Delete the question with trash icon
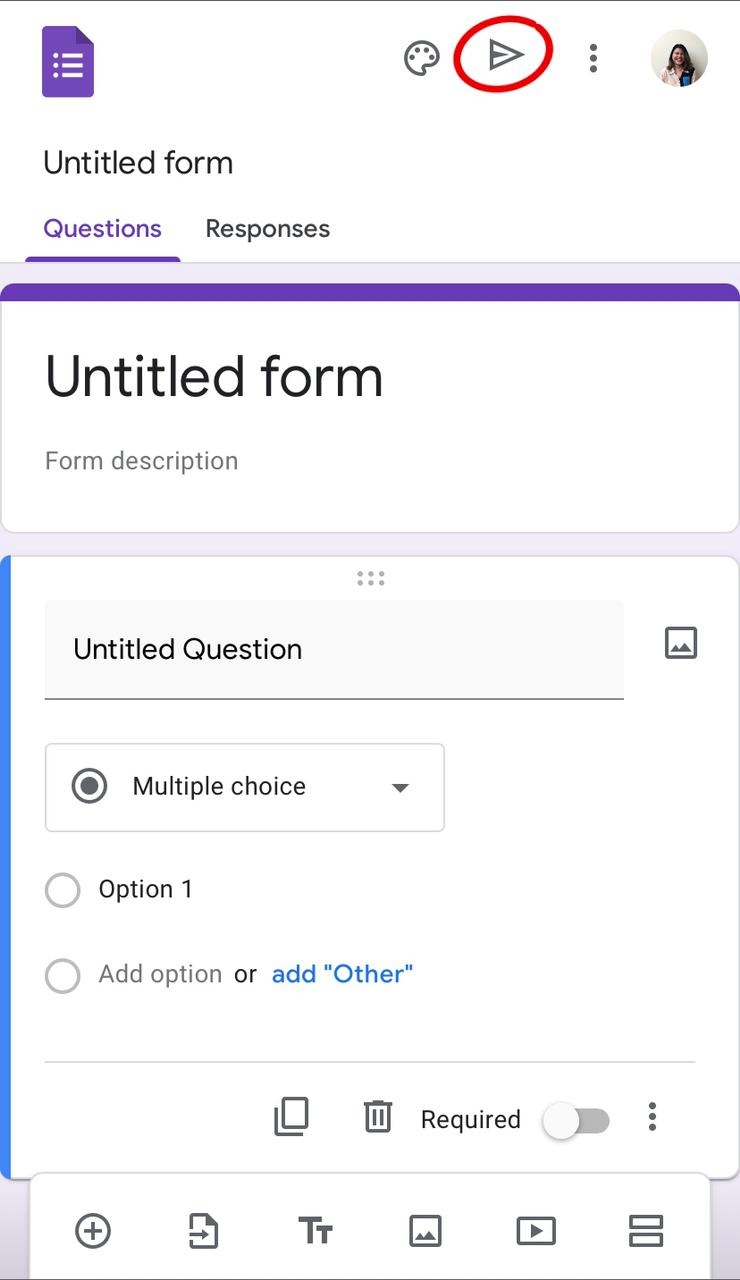 click(x=378, y=1117)
